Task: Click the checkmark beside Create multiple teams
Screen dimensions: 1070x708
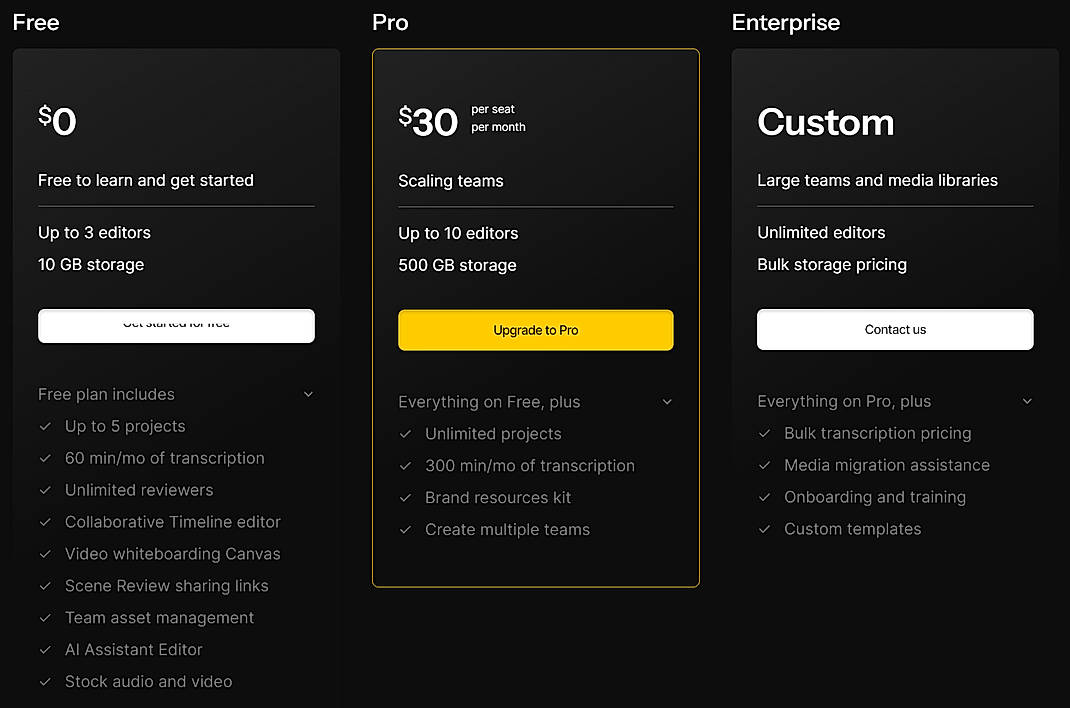Action: point(404,529)
